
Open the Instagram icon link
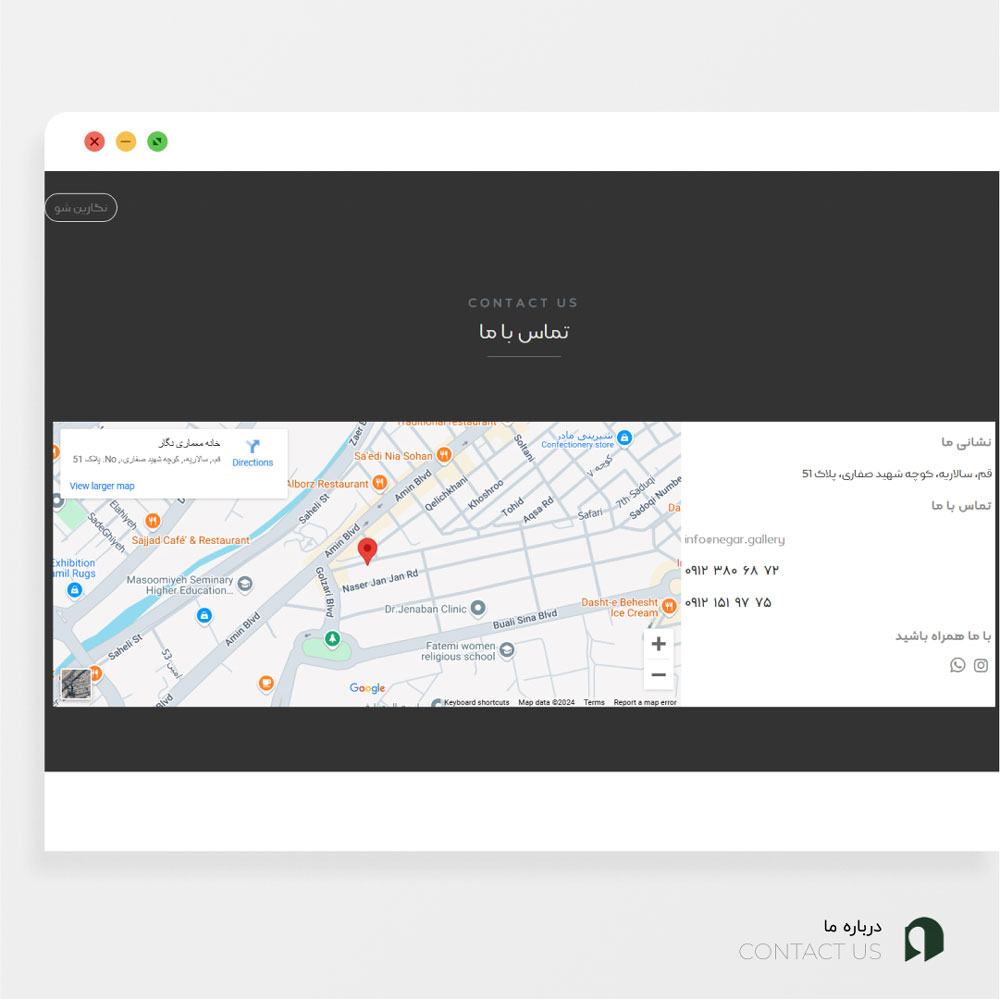pos(981,665)
